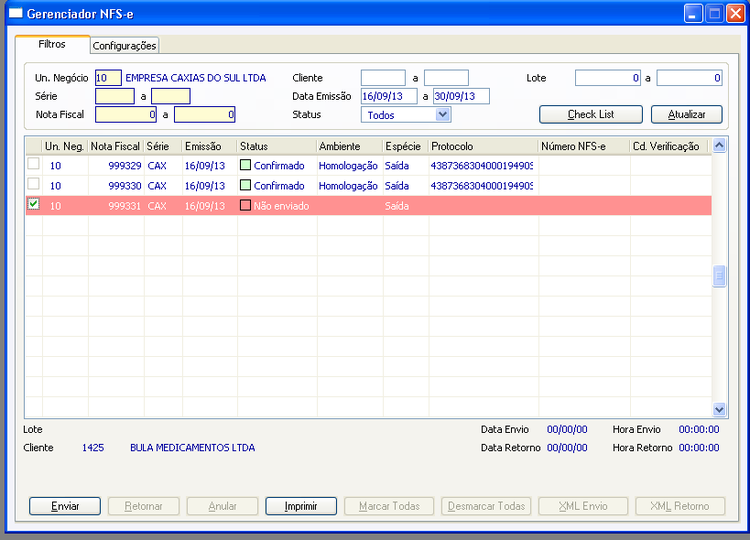Click the second Lote input field

click(689, 78)
